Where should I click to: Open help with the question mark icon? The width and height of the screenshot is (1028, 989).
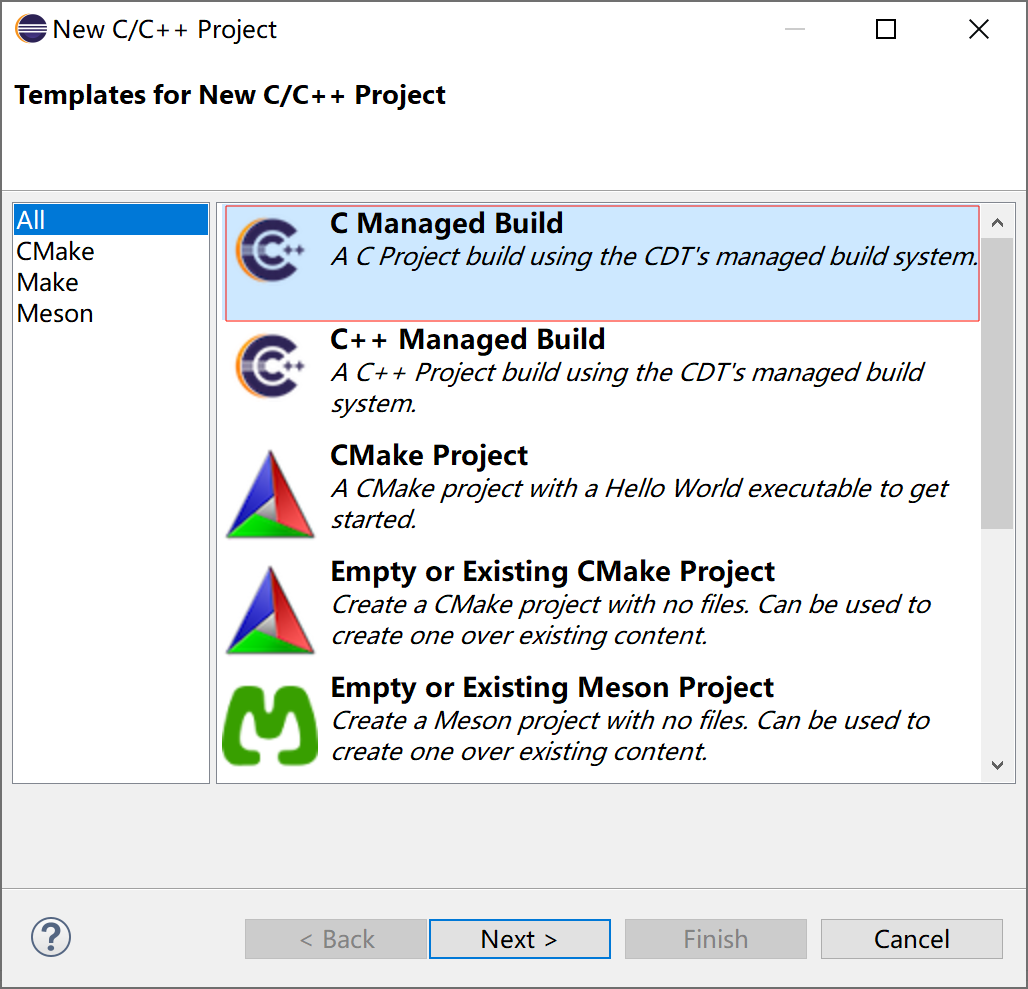50,937
